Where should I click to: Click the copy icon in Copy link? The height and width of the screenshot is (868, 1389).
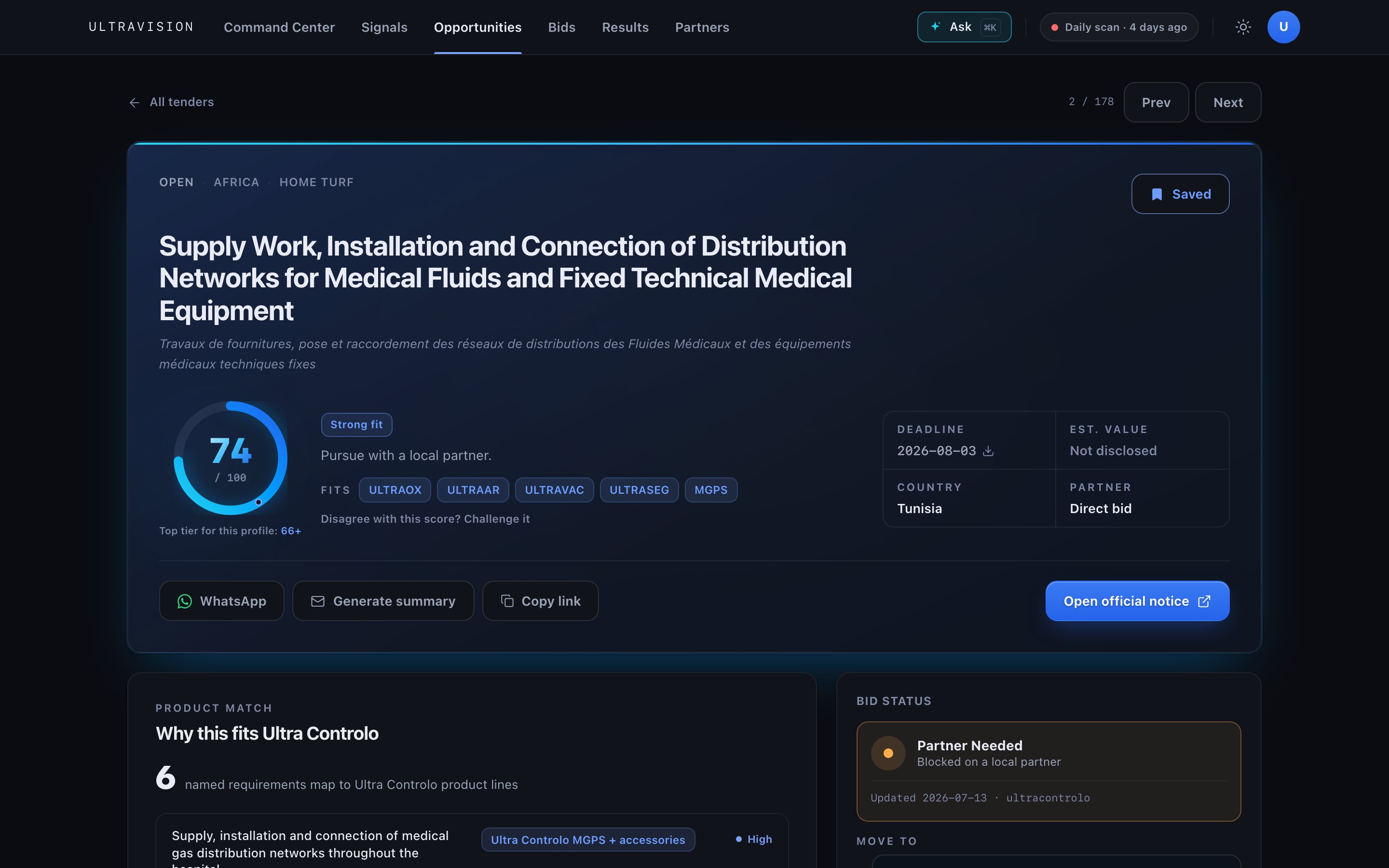[x=507, y=600]
